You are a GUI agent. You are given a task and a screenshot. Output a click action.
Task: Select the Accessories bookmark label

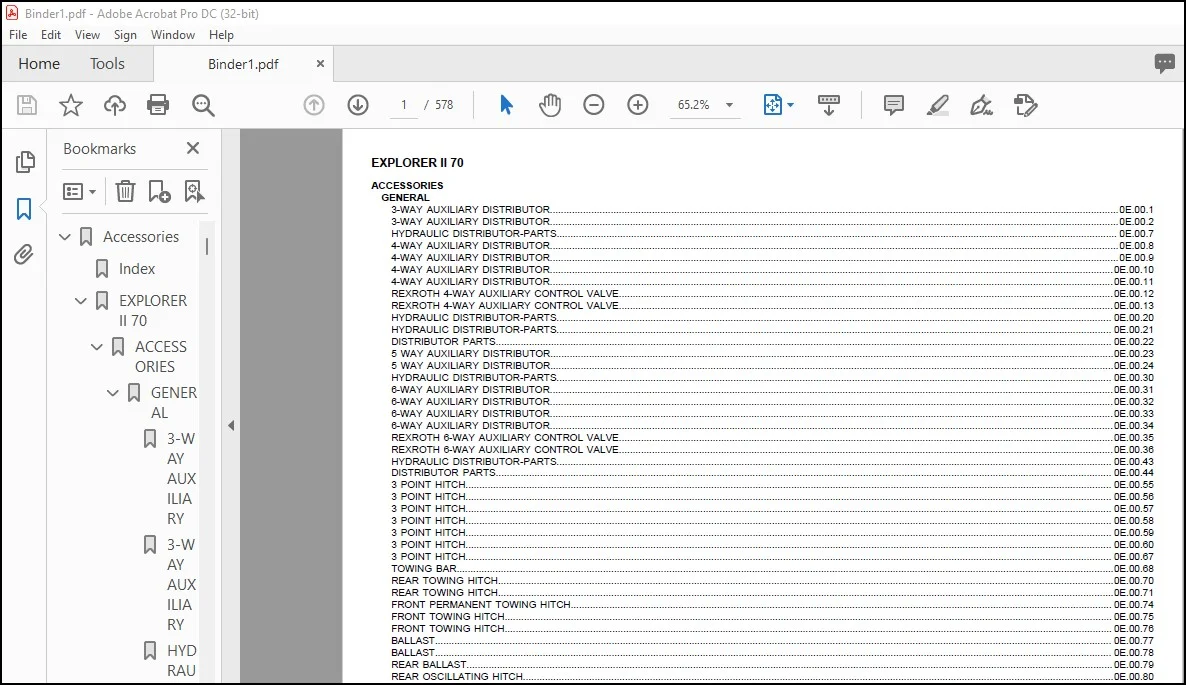click(141, 237)
